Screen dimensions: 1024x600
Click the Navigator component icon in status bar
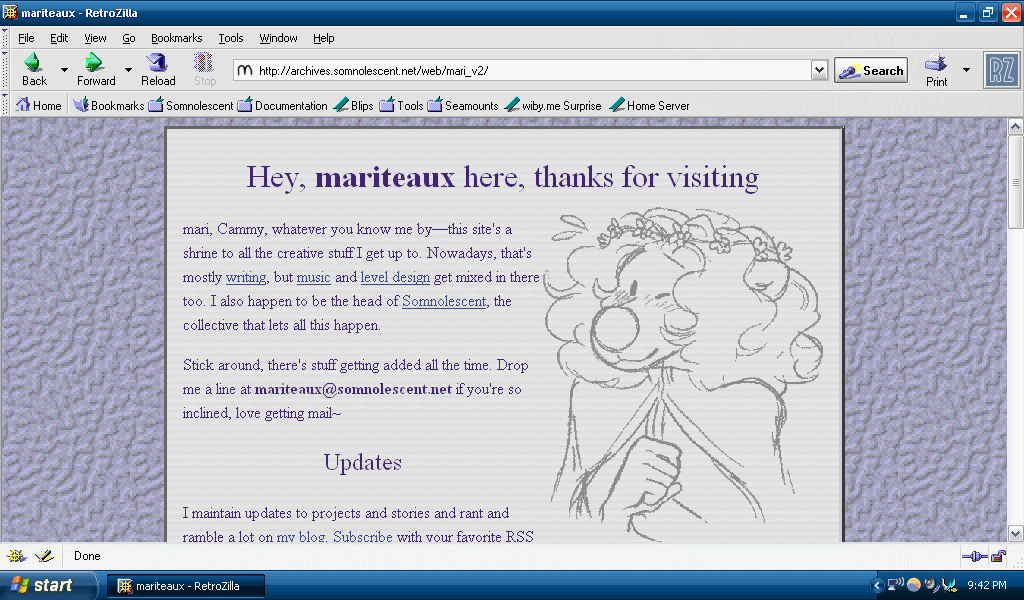coord(17,556)
